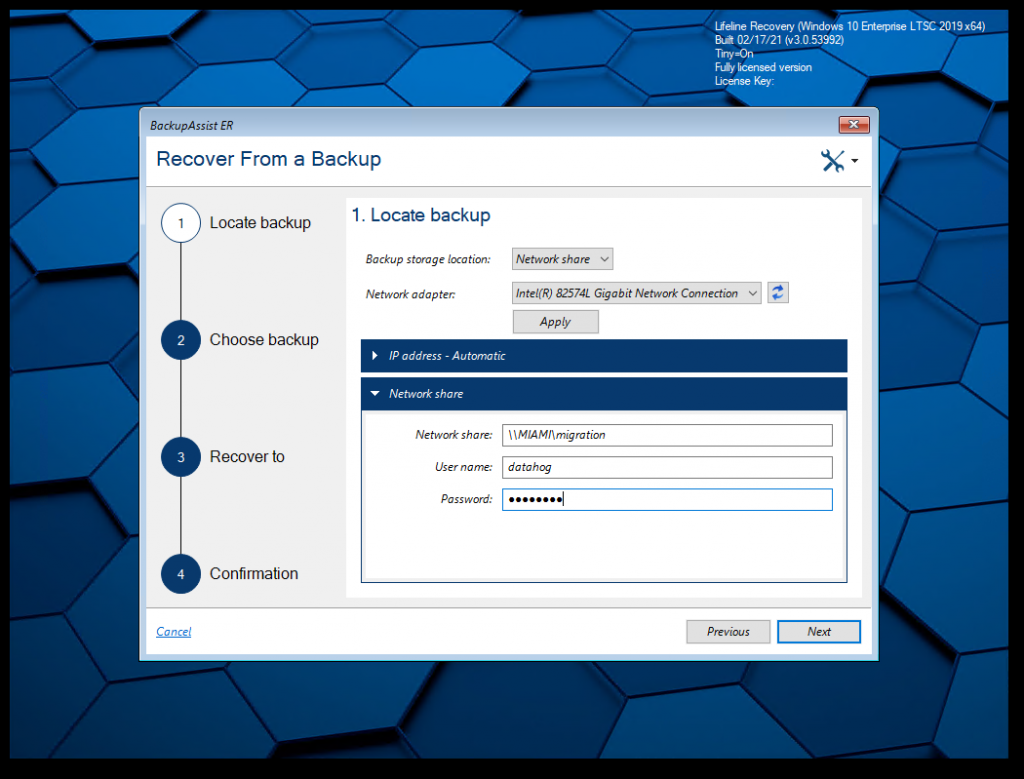Select the Choose backup step label
The height and width of the screenshot is (779, 1024).
coord(264,340)
